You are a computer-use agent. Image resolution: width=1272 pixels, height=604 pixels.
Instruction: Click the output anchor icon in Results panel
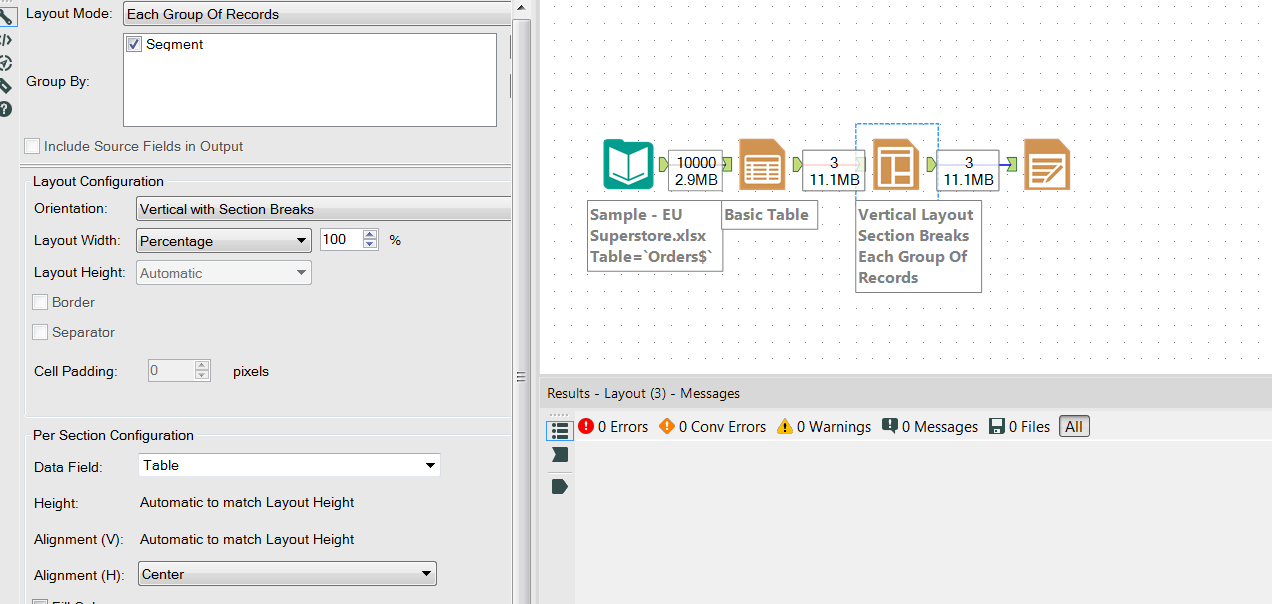[x=559, y=486]
